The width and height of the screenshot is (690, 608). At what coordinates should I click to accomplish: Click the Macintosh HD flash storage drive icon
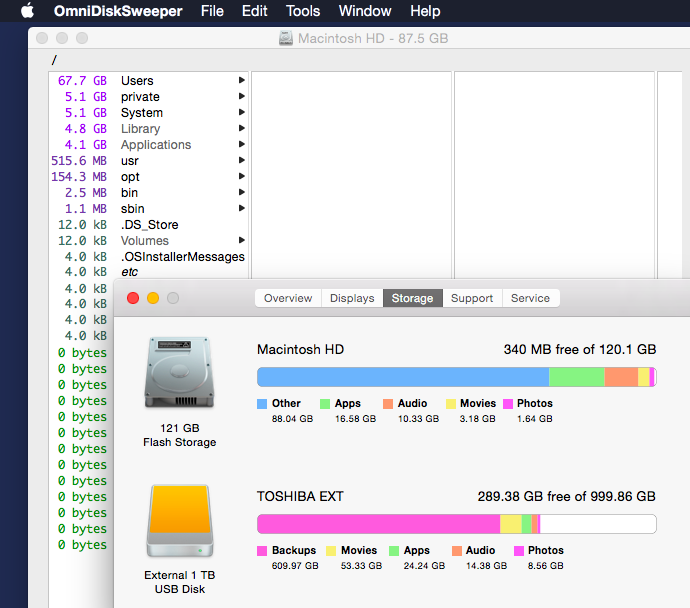coord(179,372)
